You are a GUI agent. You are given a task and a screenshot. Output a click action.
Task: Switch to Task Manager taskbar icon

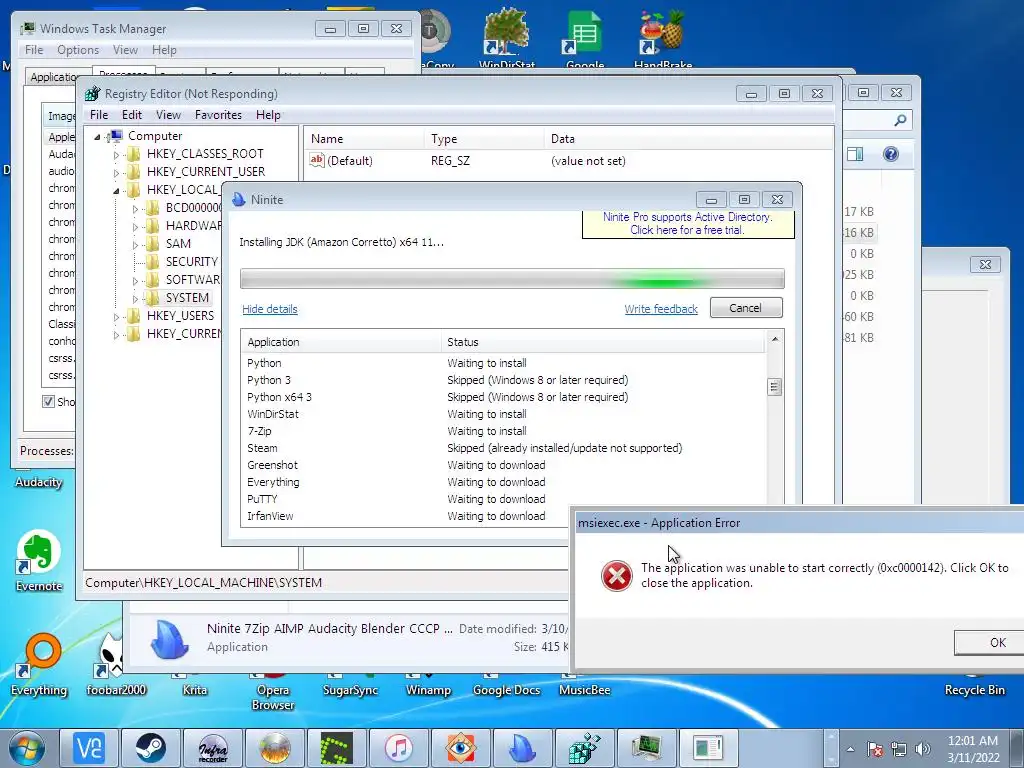click(x=647, y=748)
